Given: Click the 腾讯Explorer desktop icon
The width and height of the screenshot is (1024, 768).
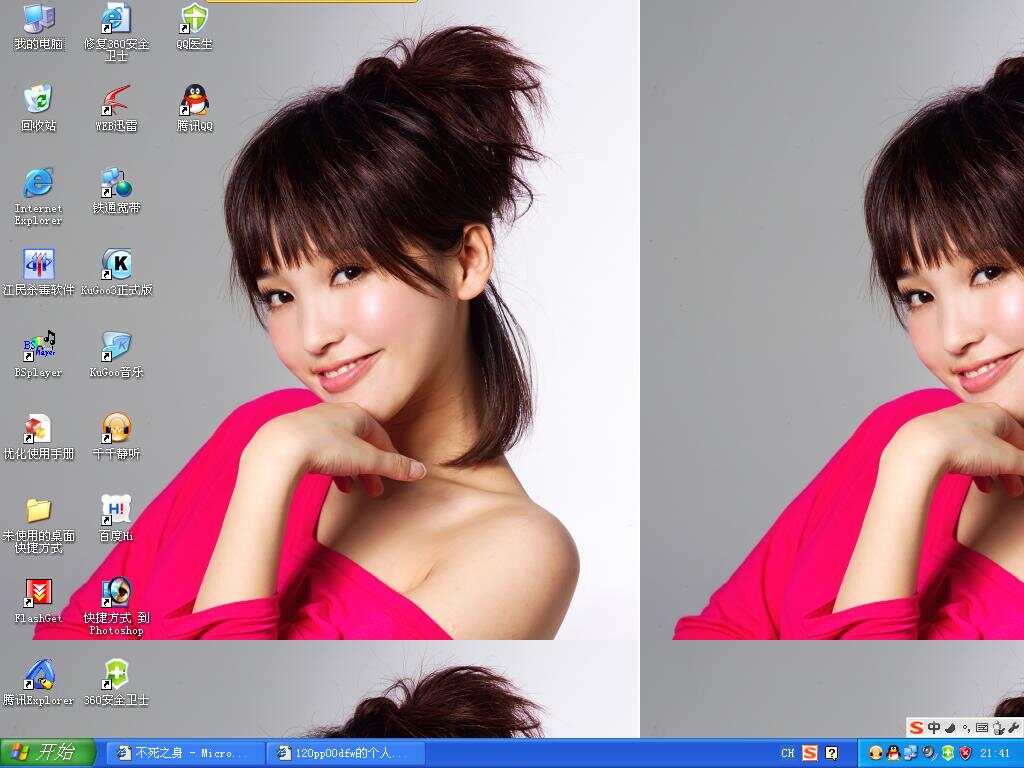Looking at the screenshot, I should coord(39,682).
